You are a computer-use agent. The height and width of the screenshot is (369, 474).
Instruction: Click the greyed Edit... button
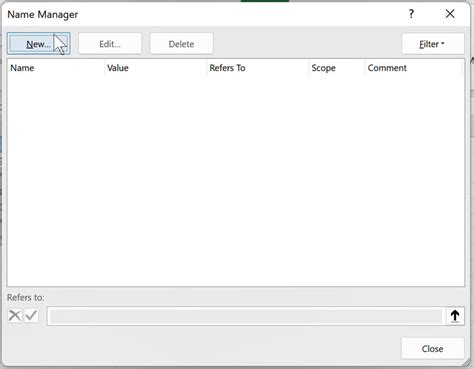[110, 44]
